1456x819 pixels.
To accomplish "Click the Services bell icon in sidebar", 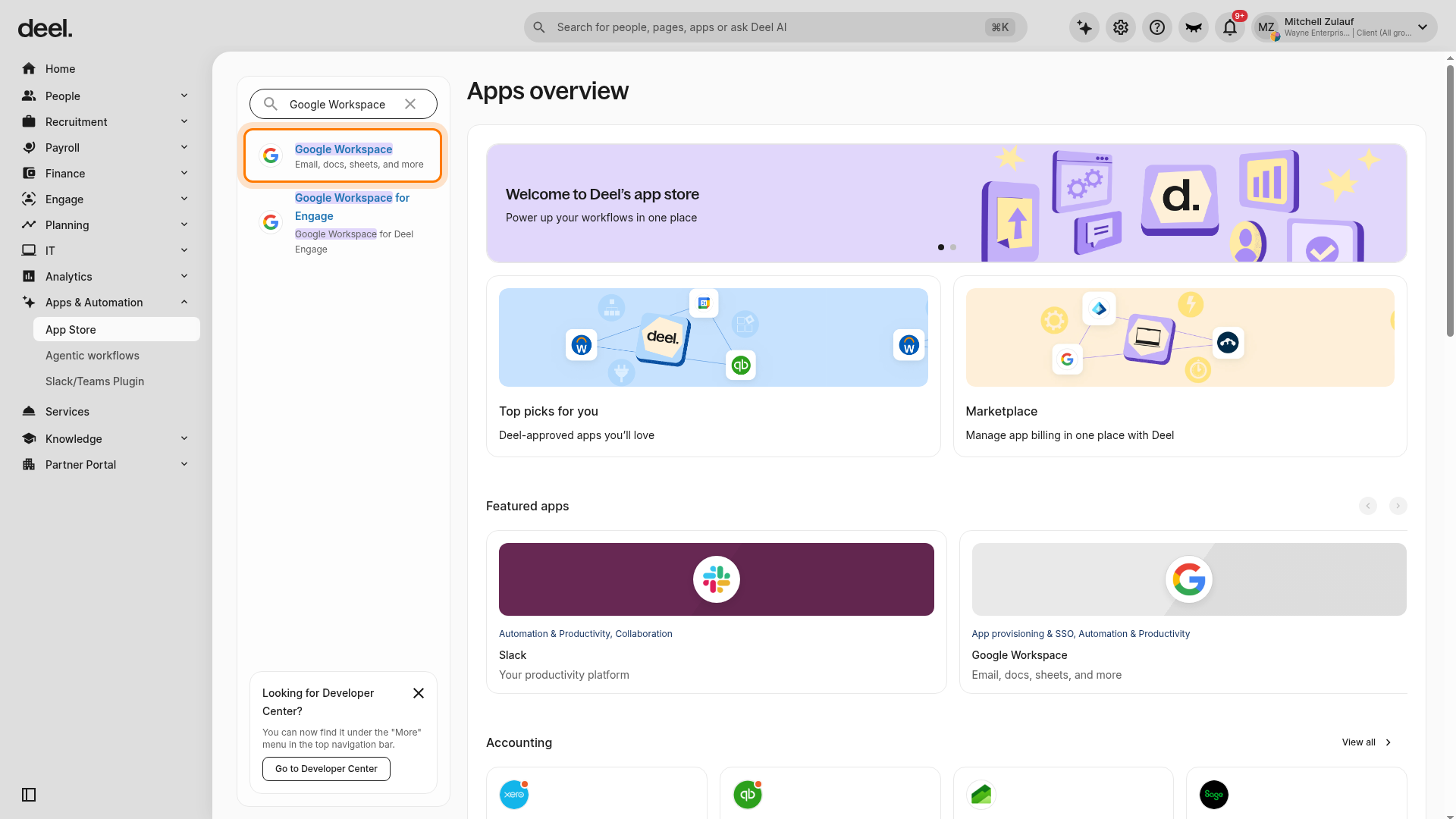I will pyautogui.click(x=29, y=412).
